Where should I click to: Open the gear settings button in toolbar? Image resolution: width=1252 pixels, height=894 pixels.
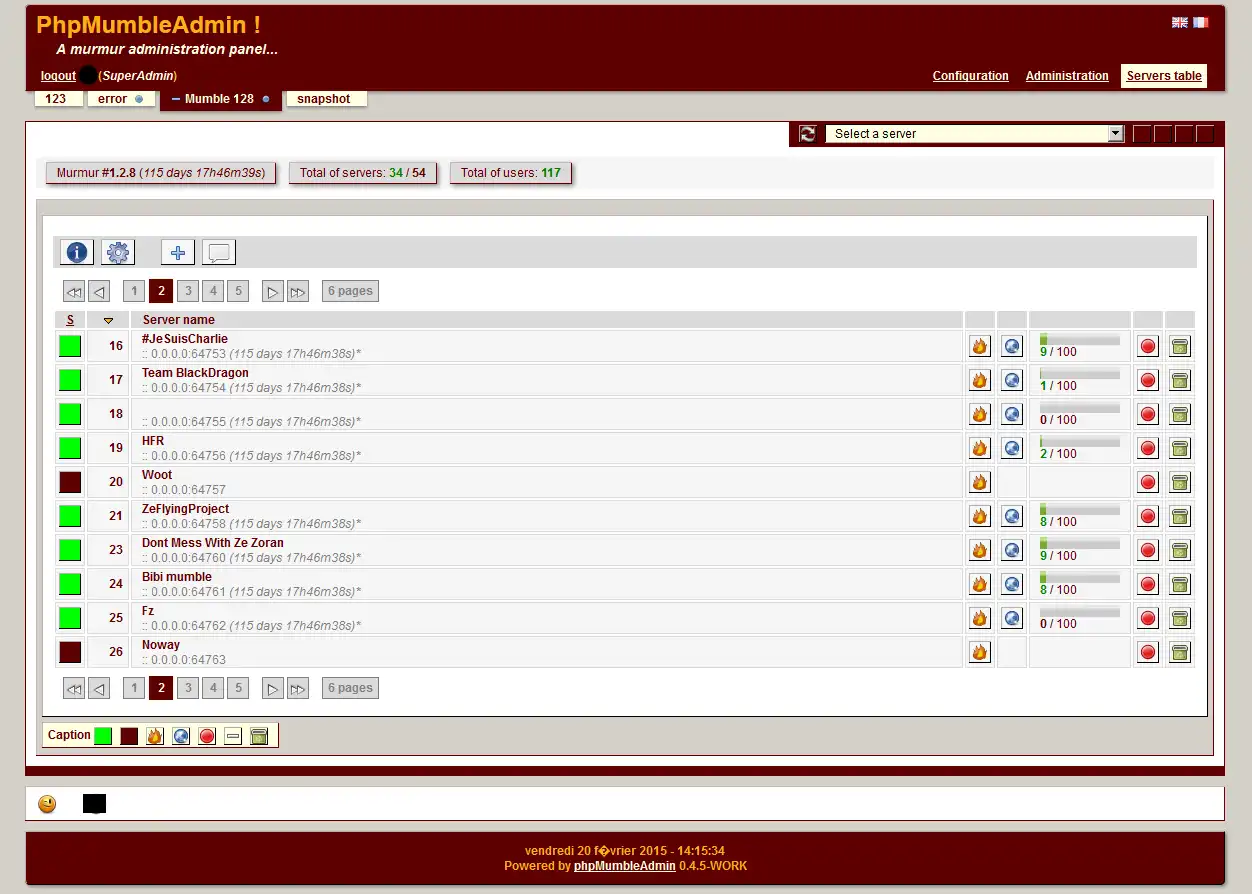pyautogui.click(x=118, y=252)
